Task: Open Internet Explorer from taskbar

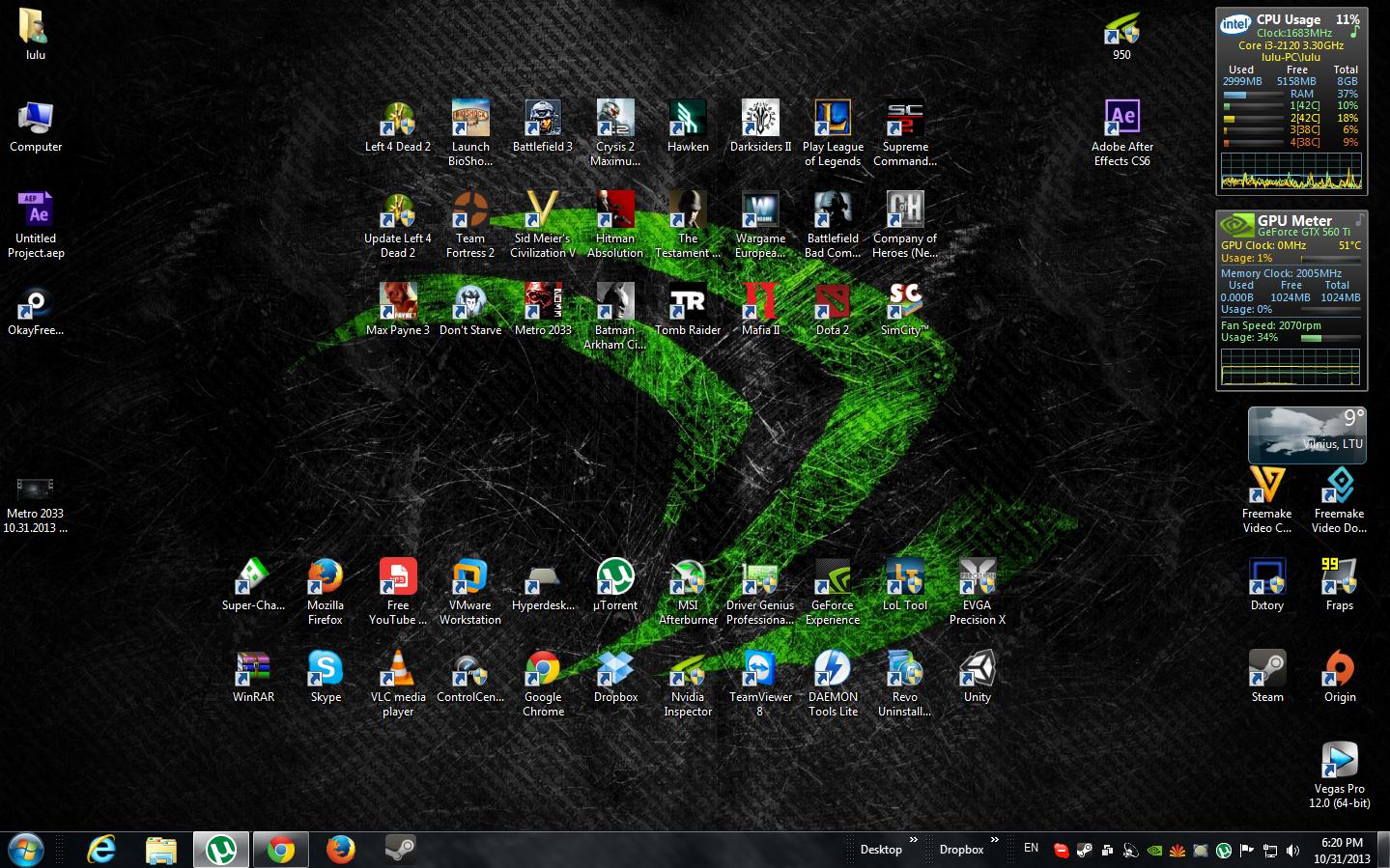Action: (x=101, y=850)
